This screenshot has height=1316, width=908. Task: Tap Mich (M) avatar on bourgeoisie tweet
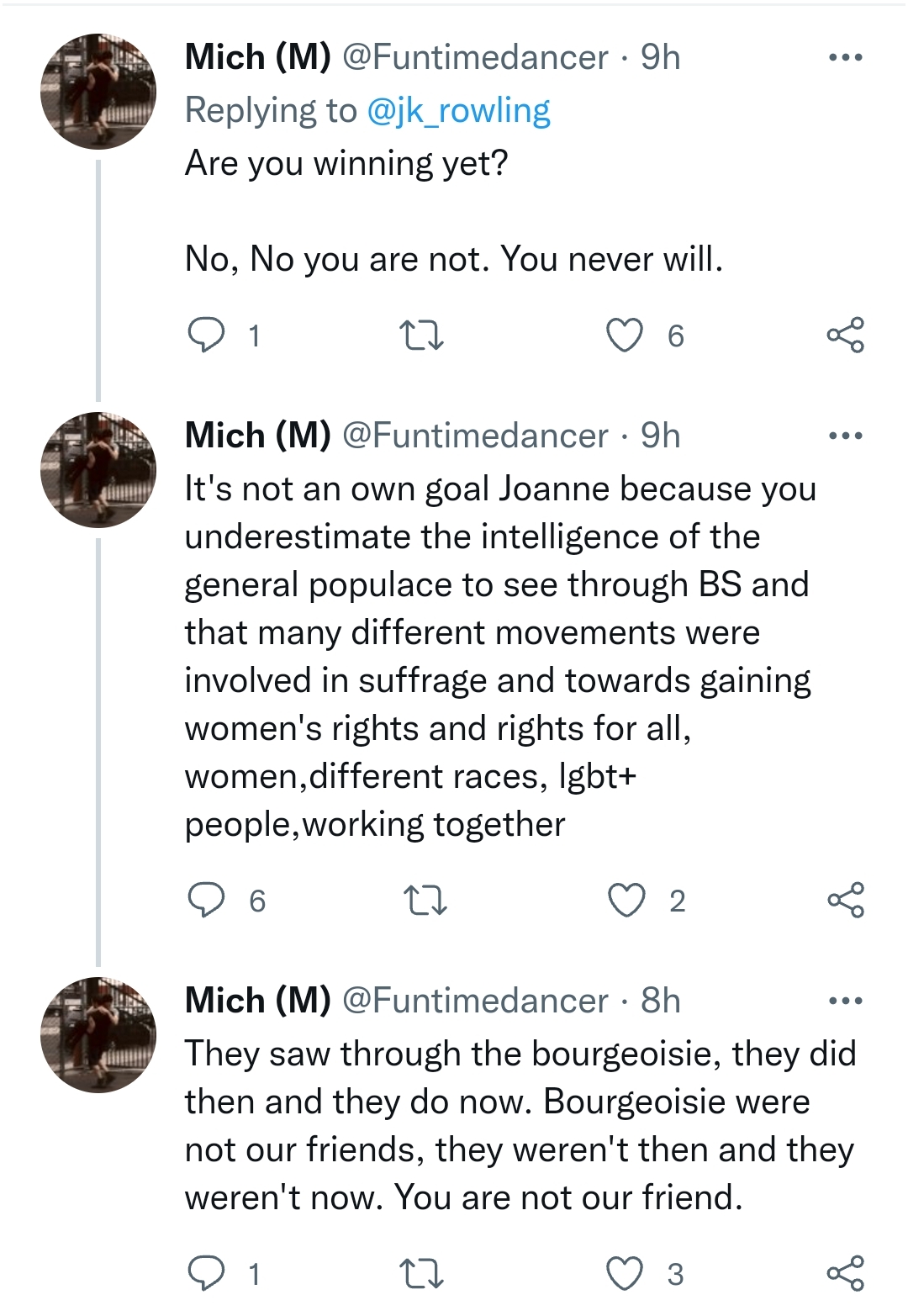click(98, 1035)
